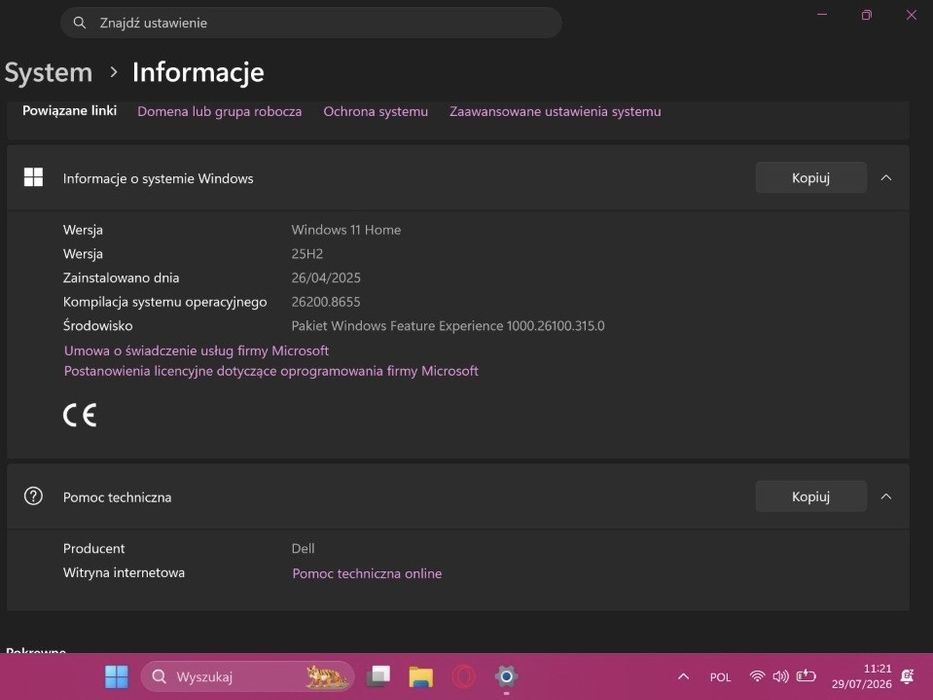933x700 pixels.
Task: Select install date 26/04/2025
Action: pyautogui.click(x=326, y=278)
